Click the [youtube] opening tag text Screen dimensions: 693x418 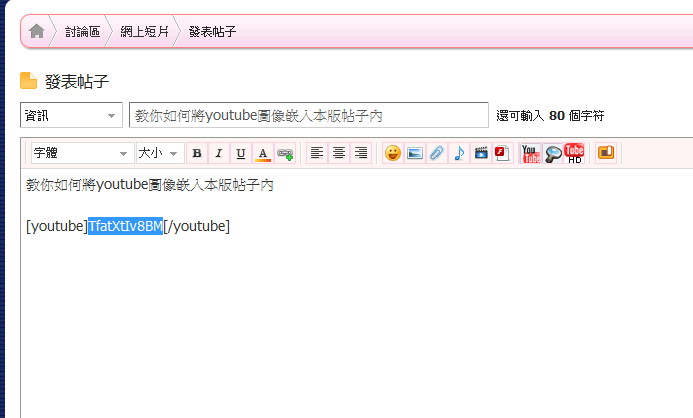(57, 226)
